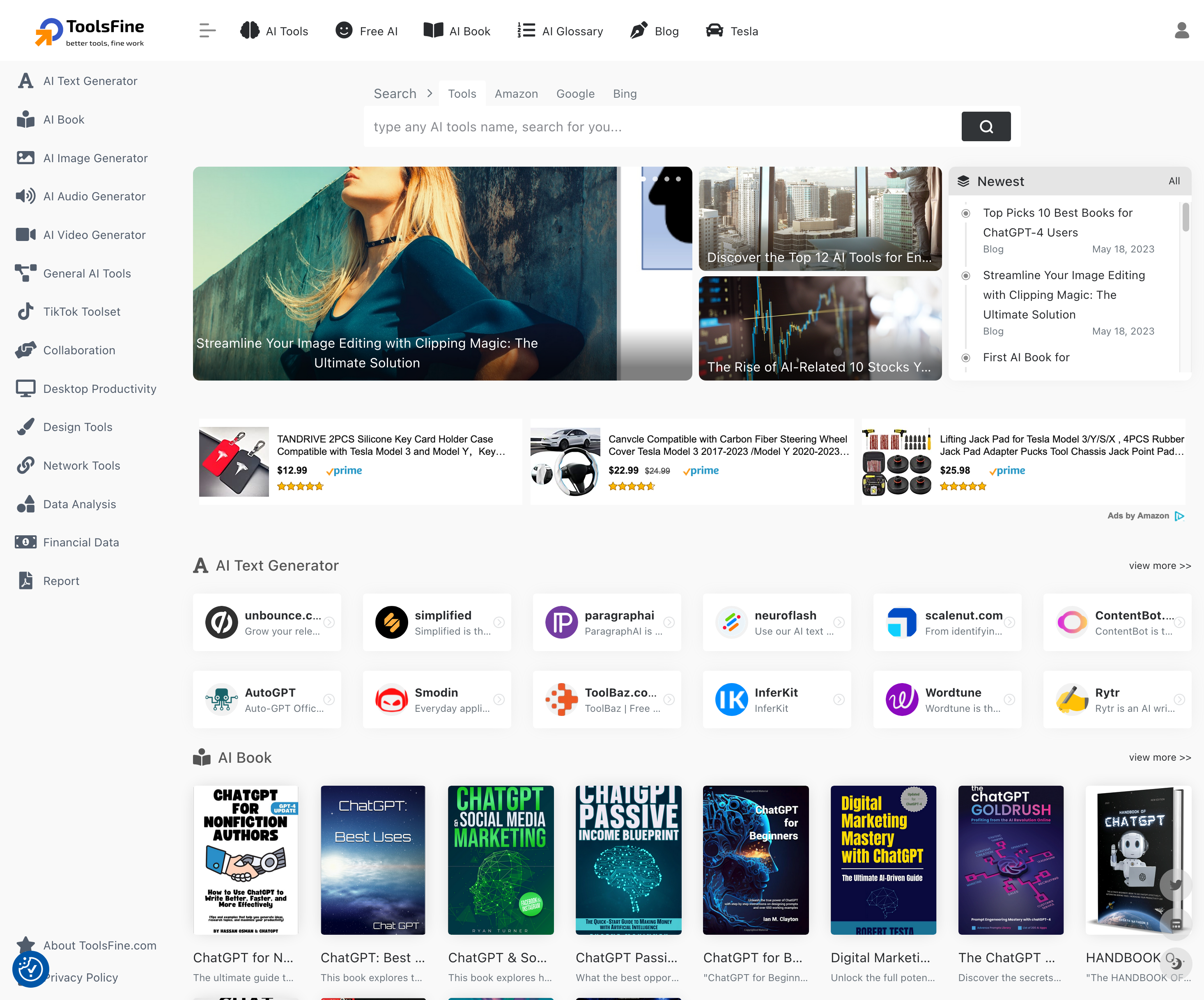Toggle the dark mode floating button

1176,963
